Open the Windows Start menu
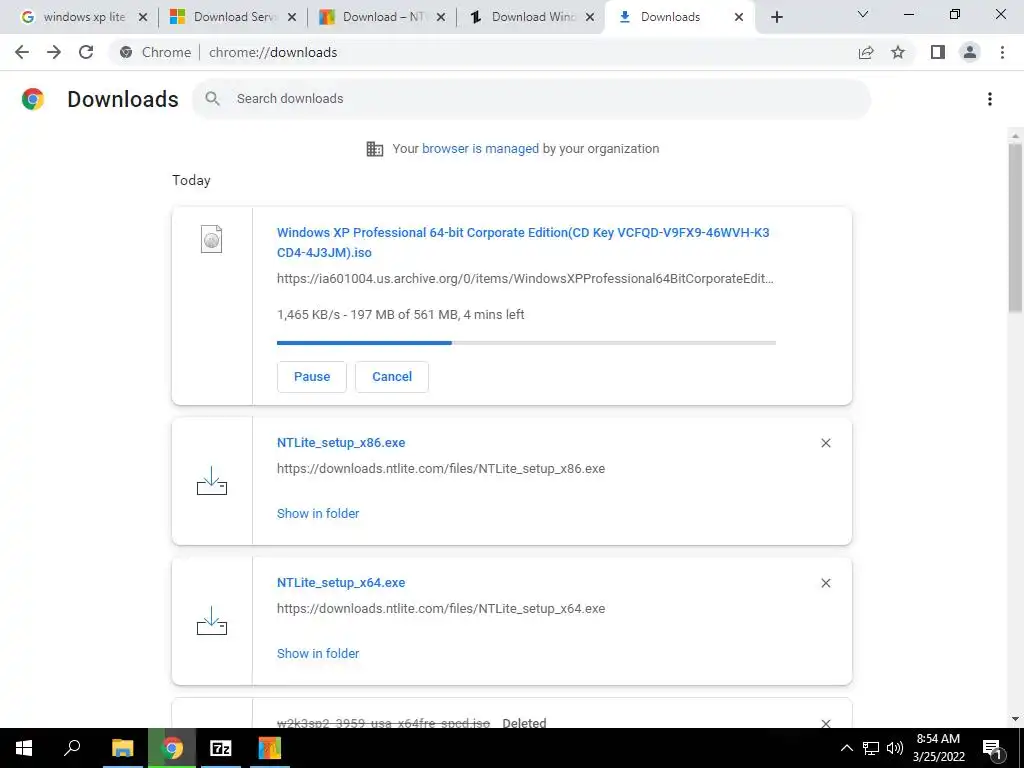The image size is (1024, 768). [x=24, y=748]
